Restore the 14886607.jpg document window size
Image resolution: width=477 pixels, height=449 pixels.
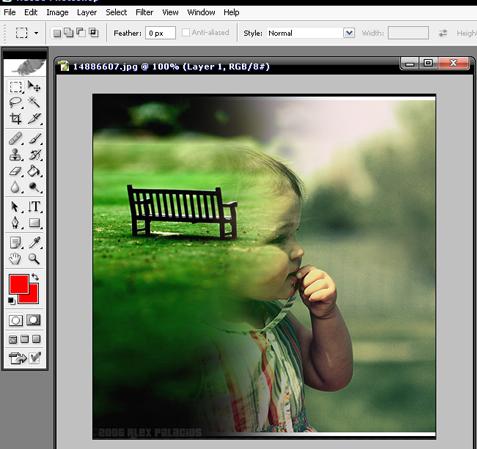[x=428, y=63]
